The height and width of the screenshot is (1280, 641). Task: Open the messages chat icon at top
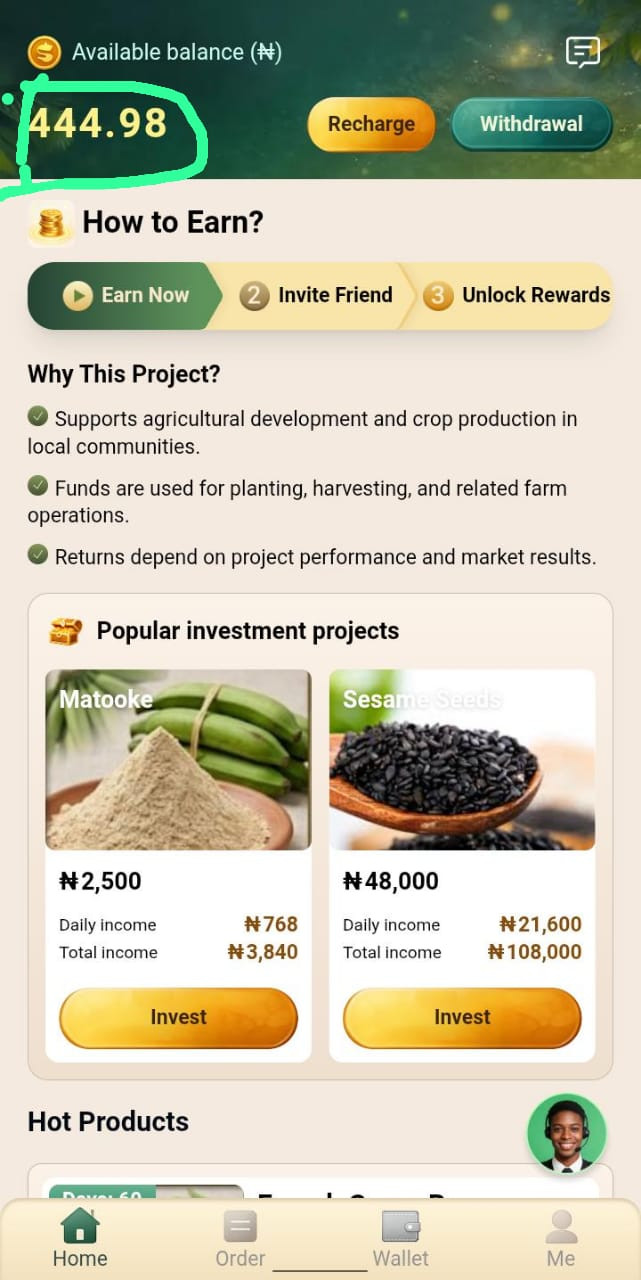[583, 52]
